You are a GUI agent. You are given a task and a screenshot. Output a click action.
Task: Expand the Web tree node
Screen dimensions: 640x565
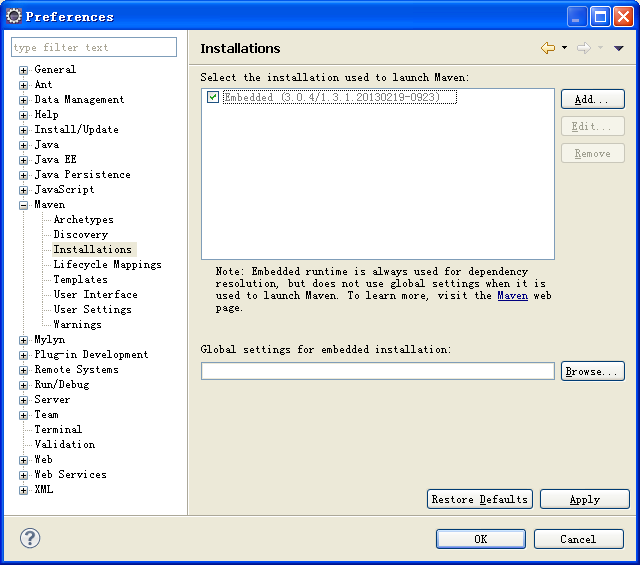[x=23, y=460]
